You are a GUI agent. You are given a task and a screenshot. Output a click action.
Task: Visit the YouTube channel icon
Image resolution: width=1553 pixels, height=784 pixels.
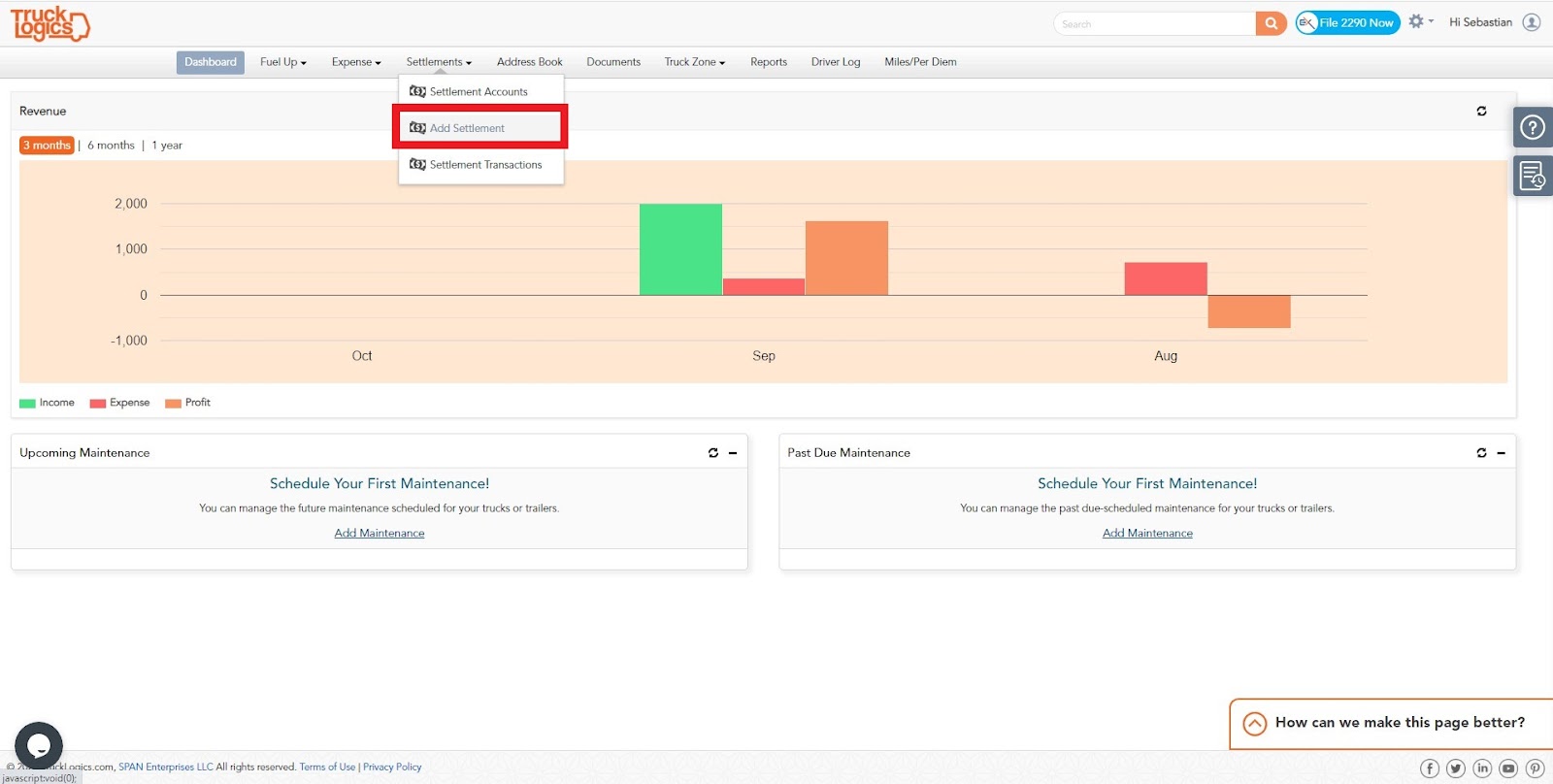pos(1508,768)
